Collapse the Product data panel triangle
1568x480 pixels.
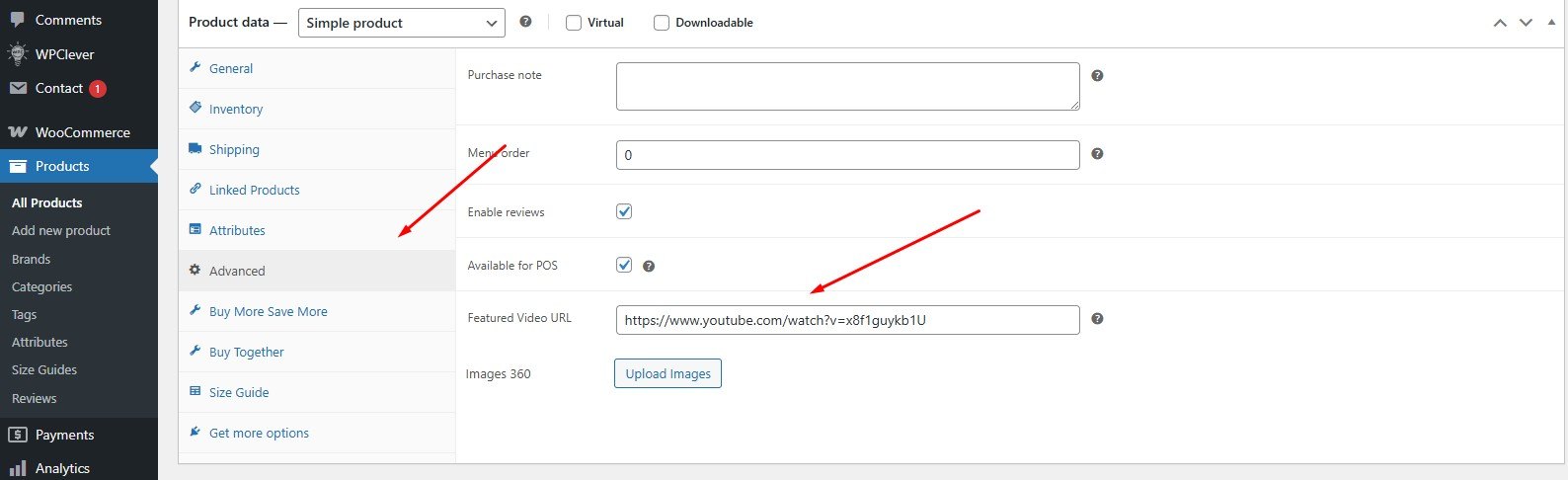tap(1551, 22)
